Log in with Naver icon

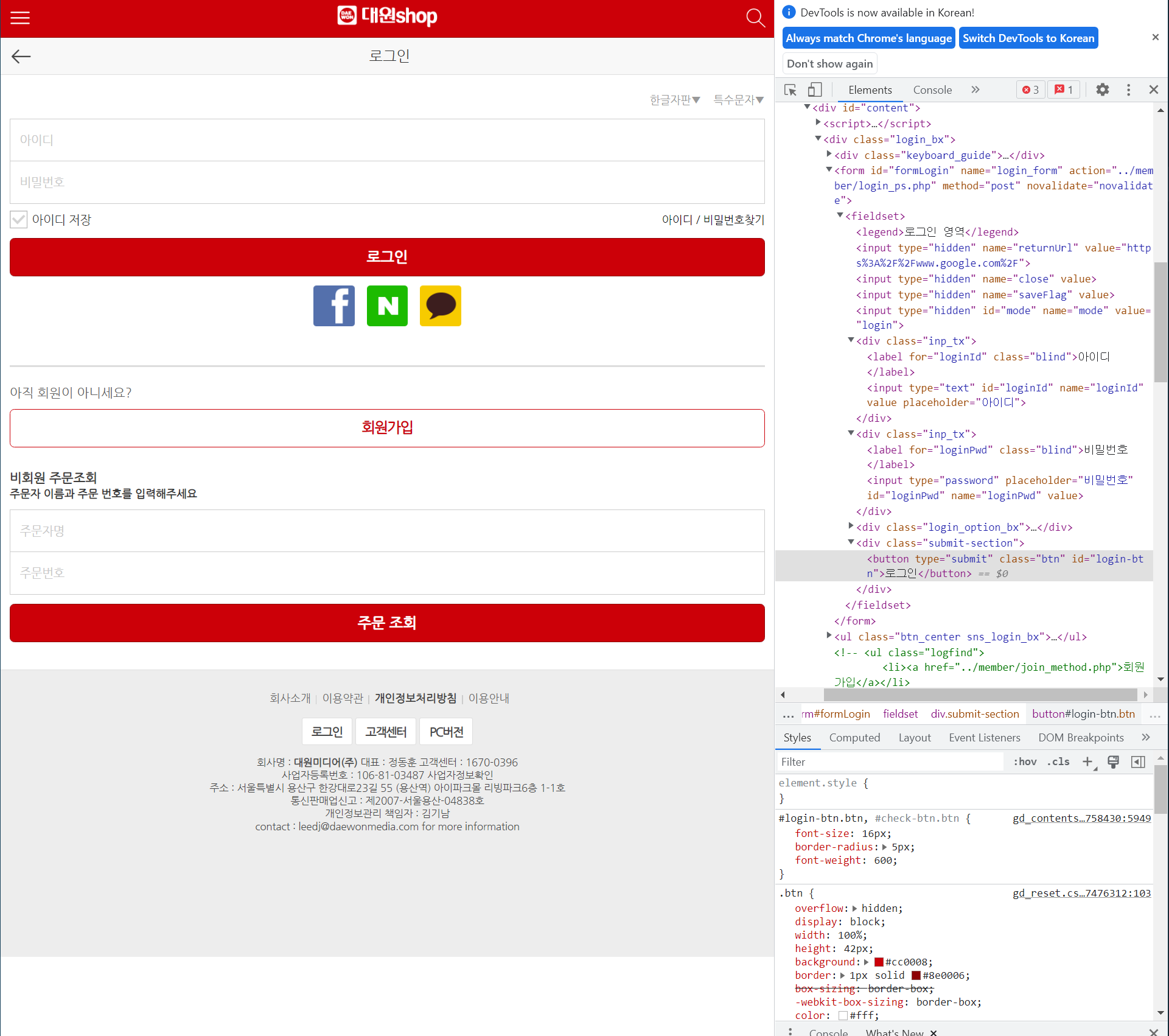tap(387, 306)
